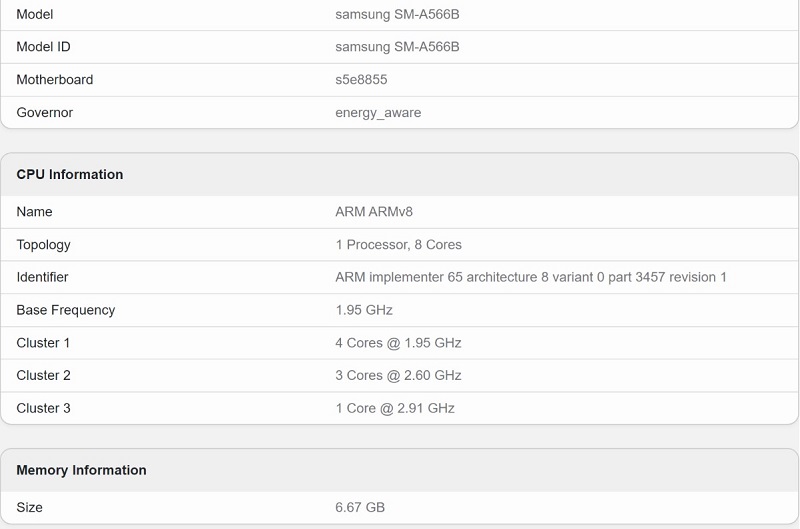Select the 'Motherboard' label
The image size is (800, 529).
click(x=55, y=80)
